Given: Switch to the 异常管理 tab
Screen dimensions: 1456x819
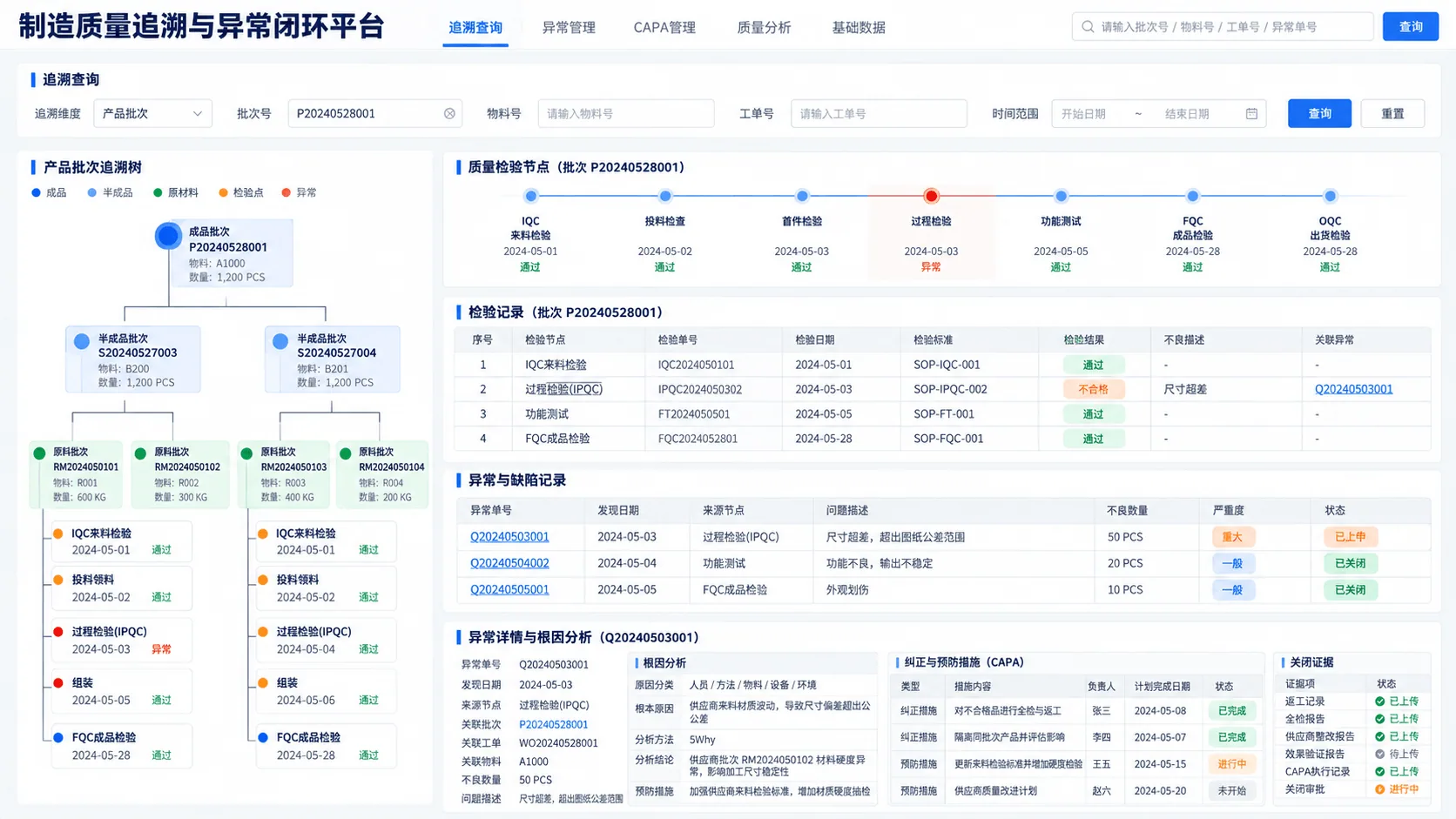Looking at the screenshot, I should (x=569, y=28).
